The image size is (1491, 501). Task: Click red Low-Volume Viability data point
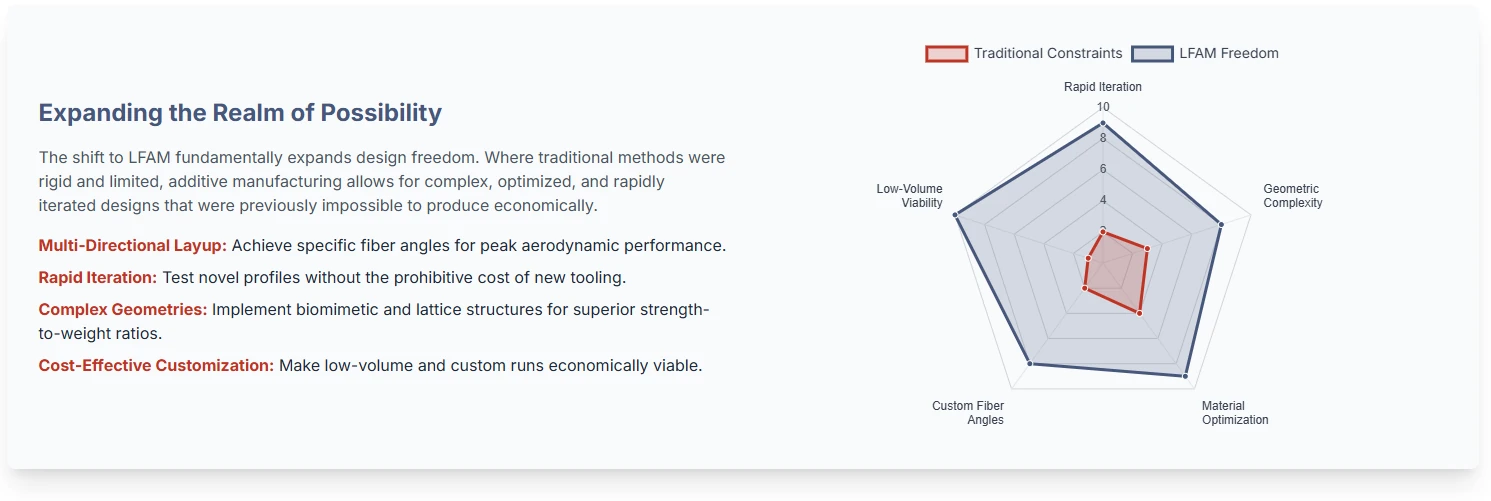[x=1088, y=258]
